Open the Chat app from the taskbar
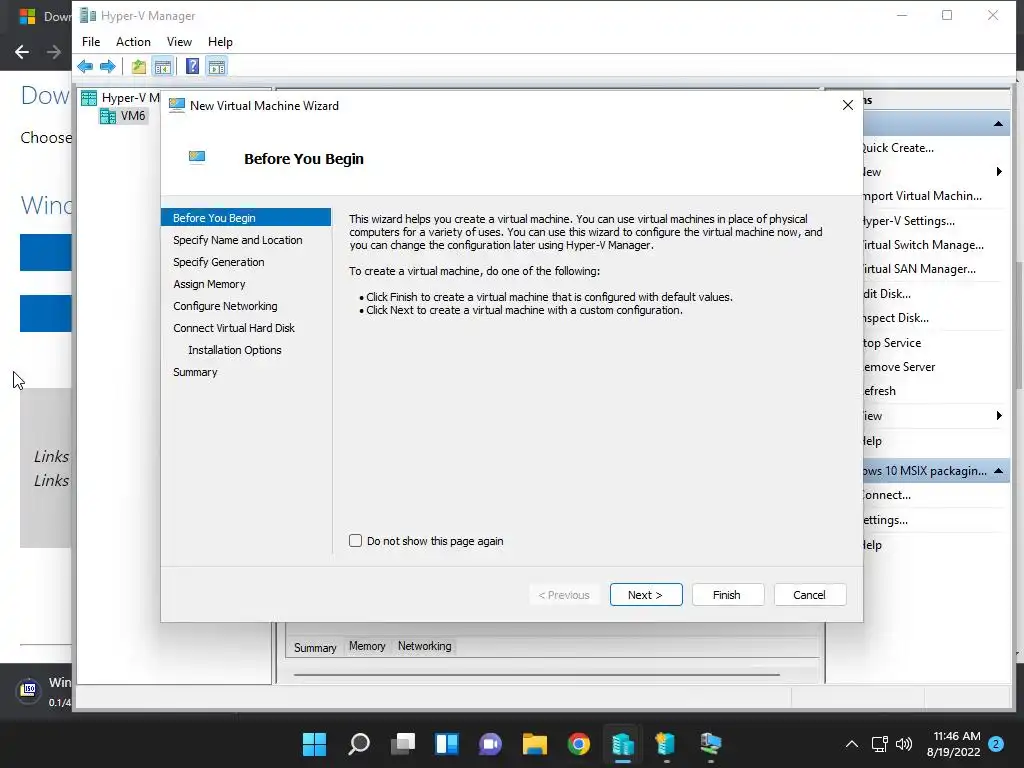Viewport: 1024px width, 768px height. (490, 744)
